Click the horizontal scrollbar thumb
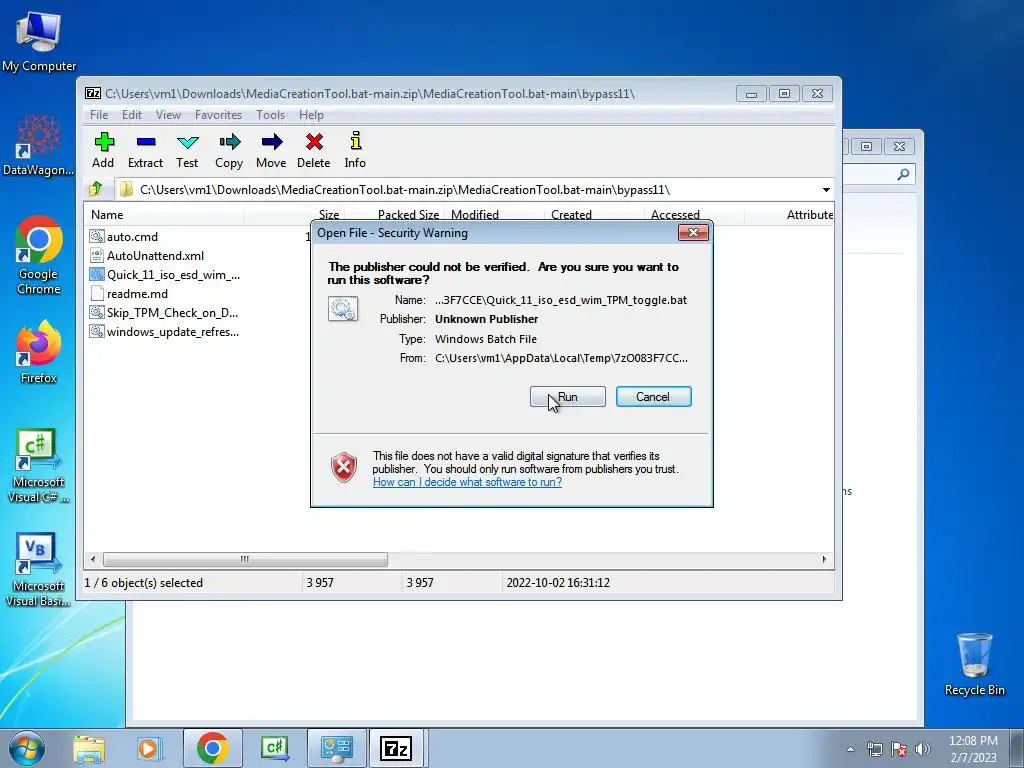 (x=245, y=560)
